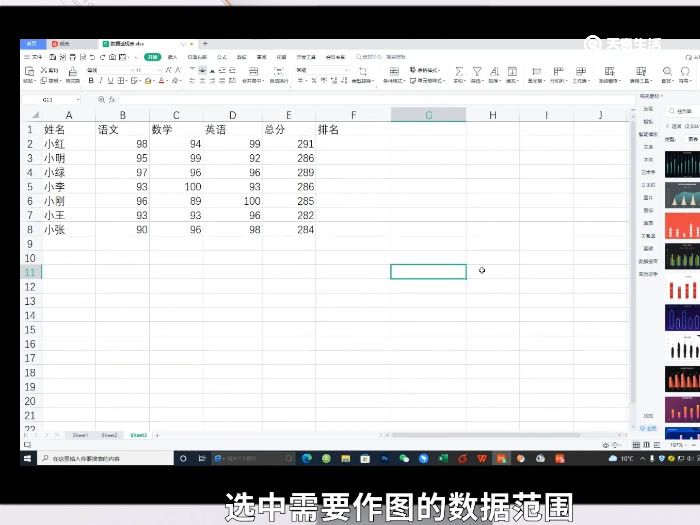
Task: Select the Format Painter brush icon
Action: pyautogui.click(x=73, y=71)
